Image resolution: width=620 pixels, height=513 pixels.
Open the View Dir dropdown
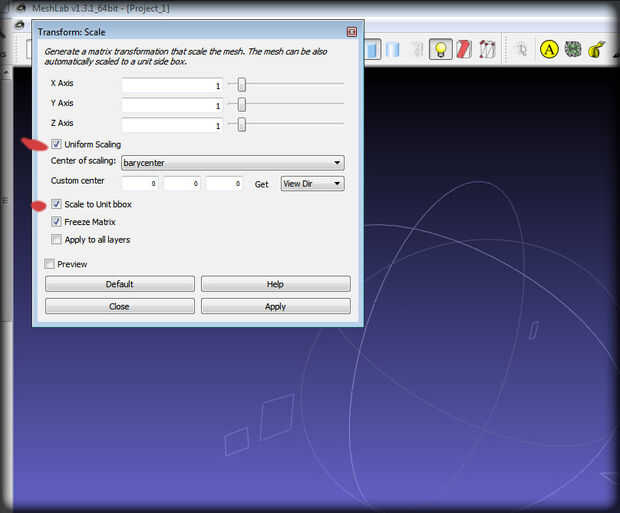click(x=312, y=184)
